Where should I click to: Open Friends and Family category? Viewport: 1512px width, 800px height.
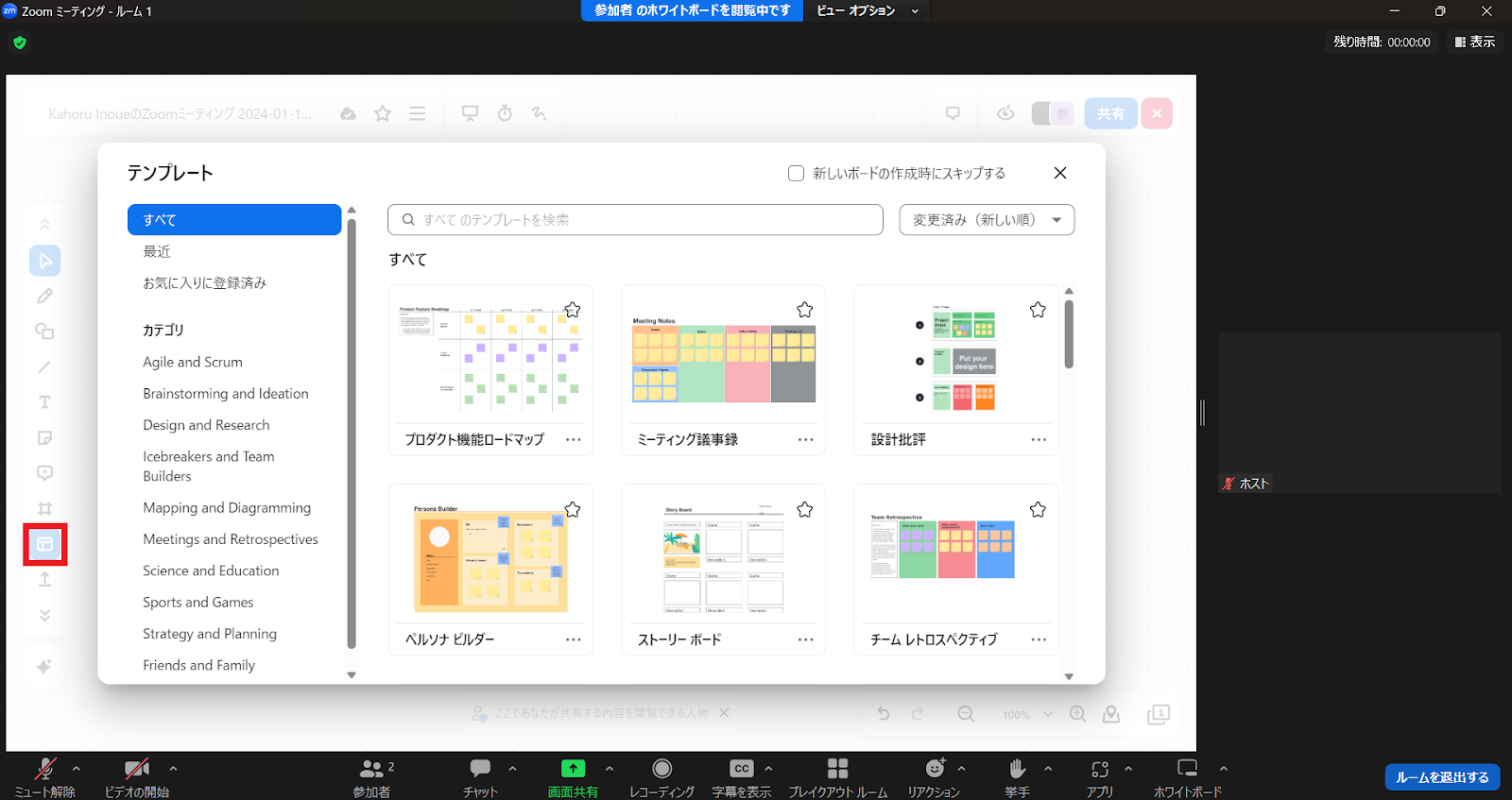[199, 666]
